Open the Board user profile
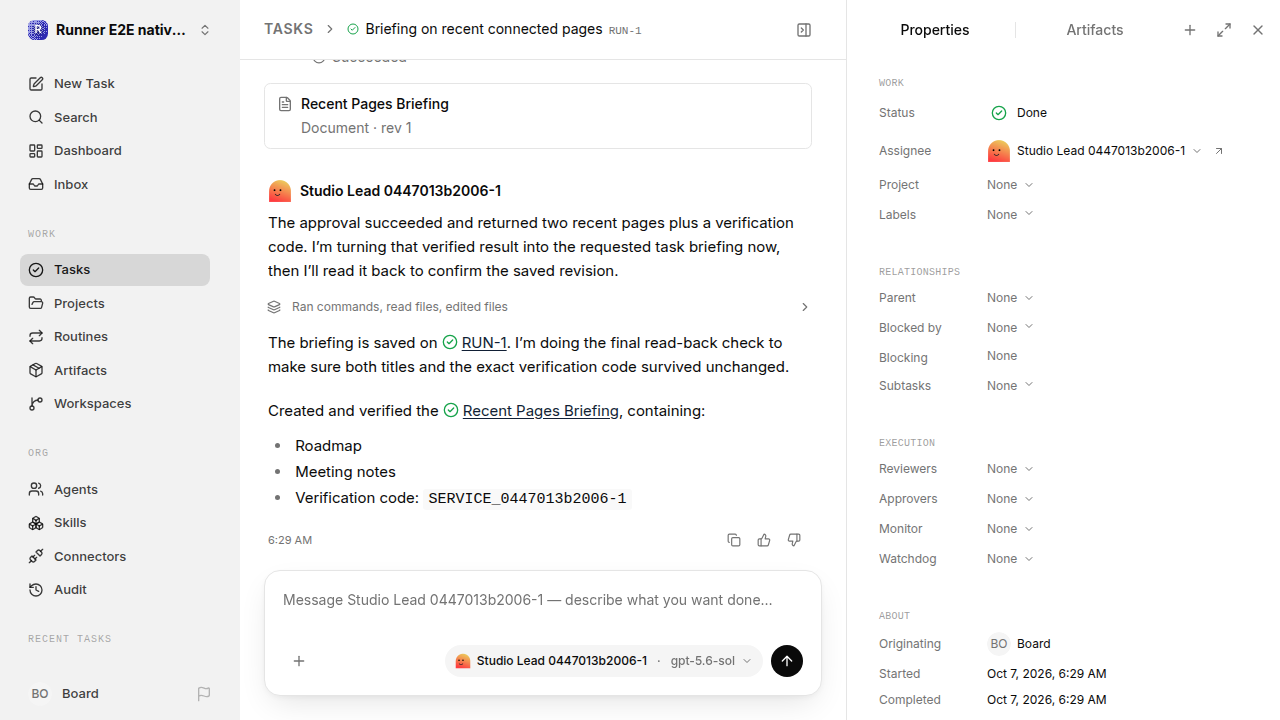 point(65,694)
